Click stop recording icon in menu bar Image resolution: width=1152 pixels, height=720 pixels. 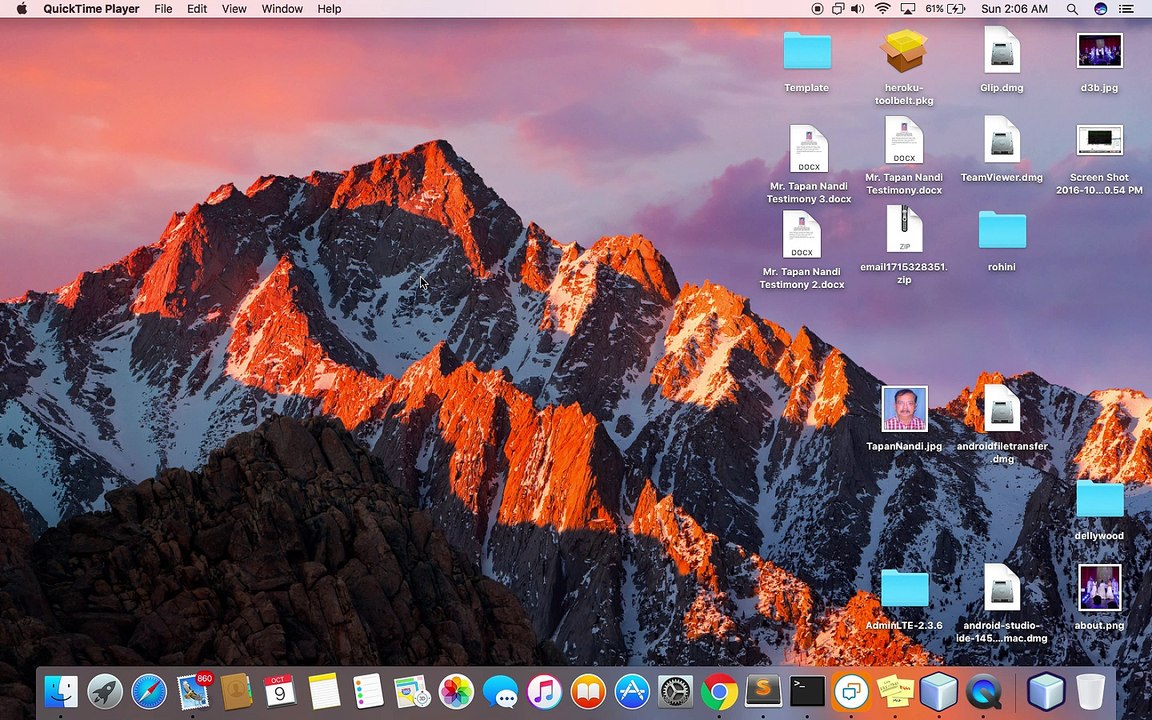tap(817, 9)
